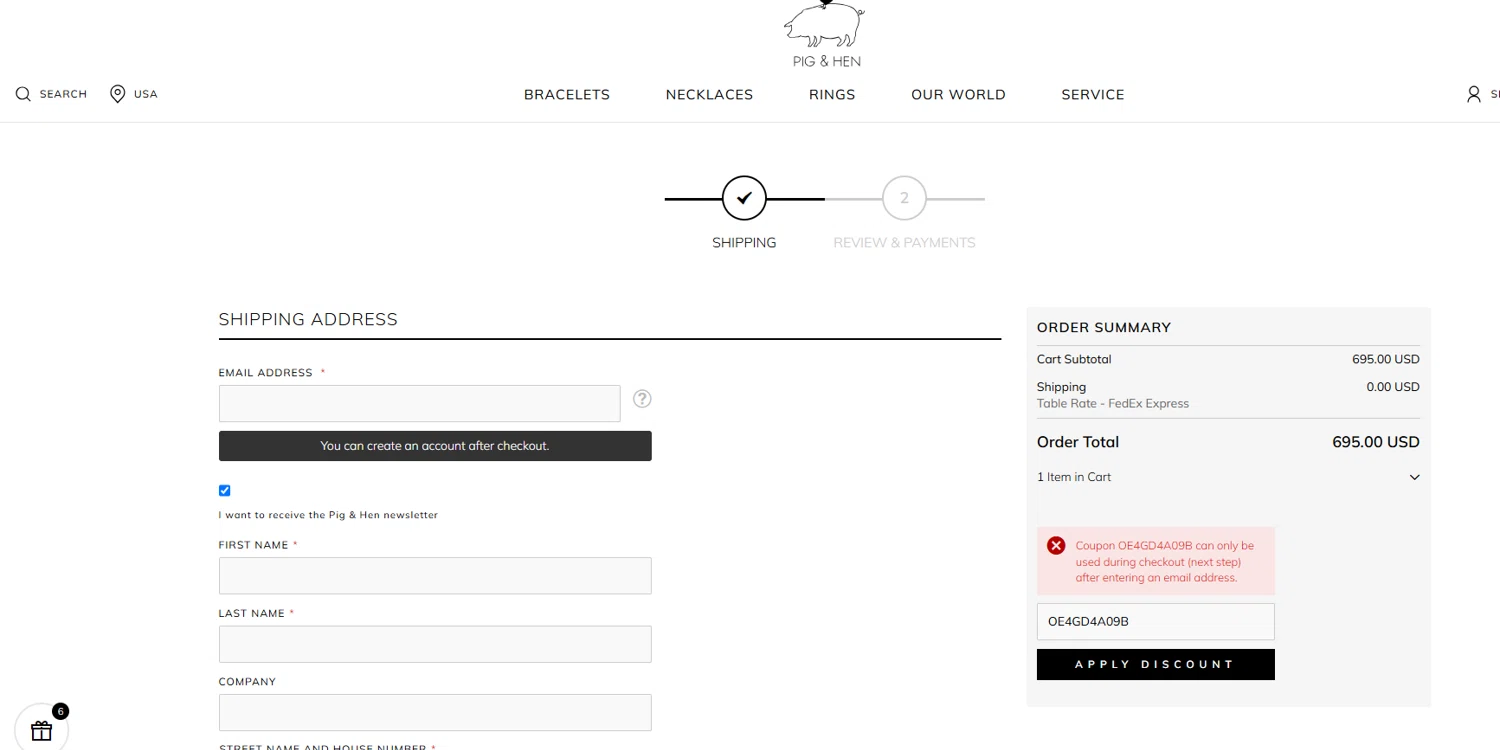Click the shipping step checkmark circle
1500x750 pixels.
pos(744,198)
